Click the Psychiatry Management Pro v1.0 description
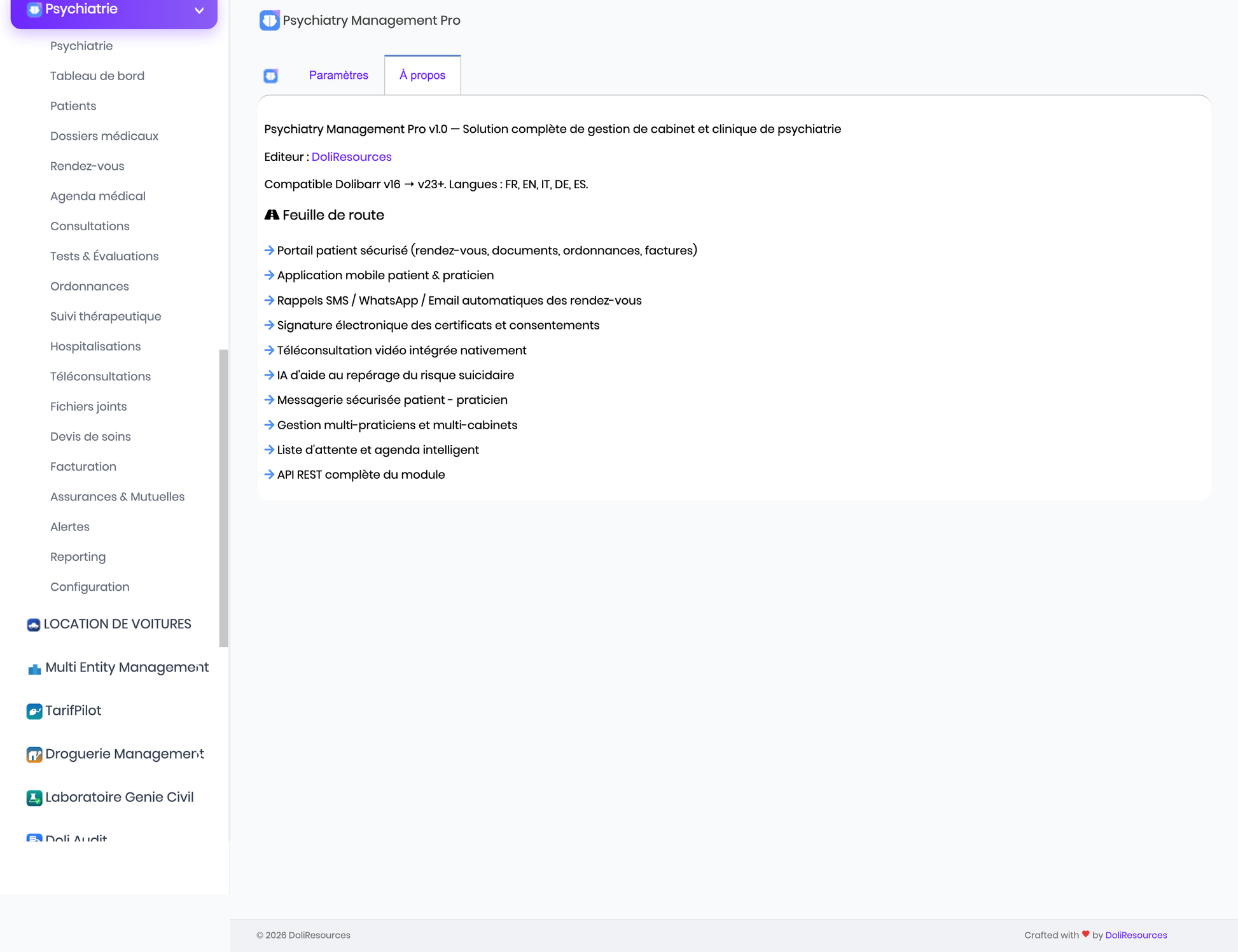Viewport: 1238px width, 952px height. (552, 129)
